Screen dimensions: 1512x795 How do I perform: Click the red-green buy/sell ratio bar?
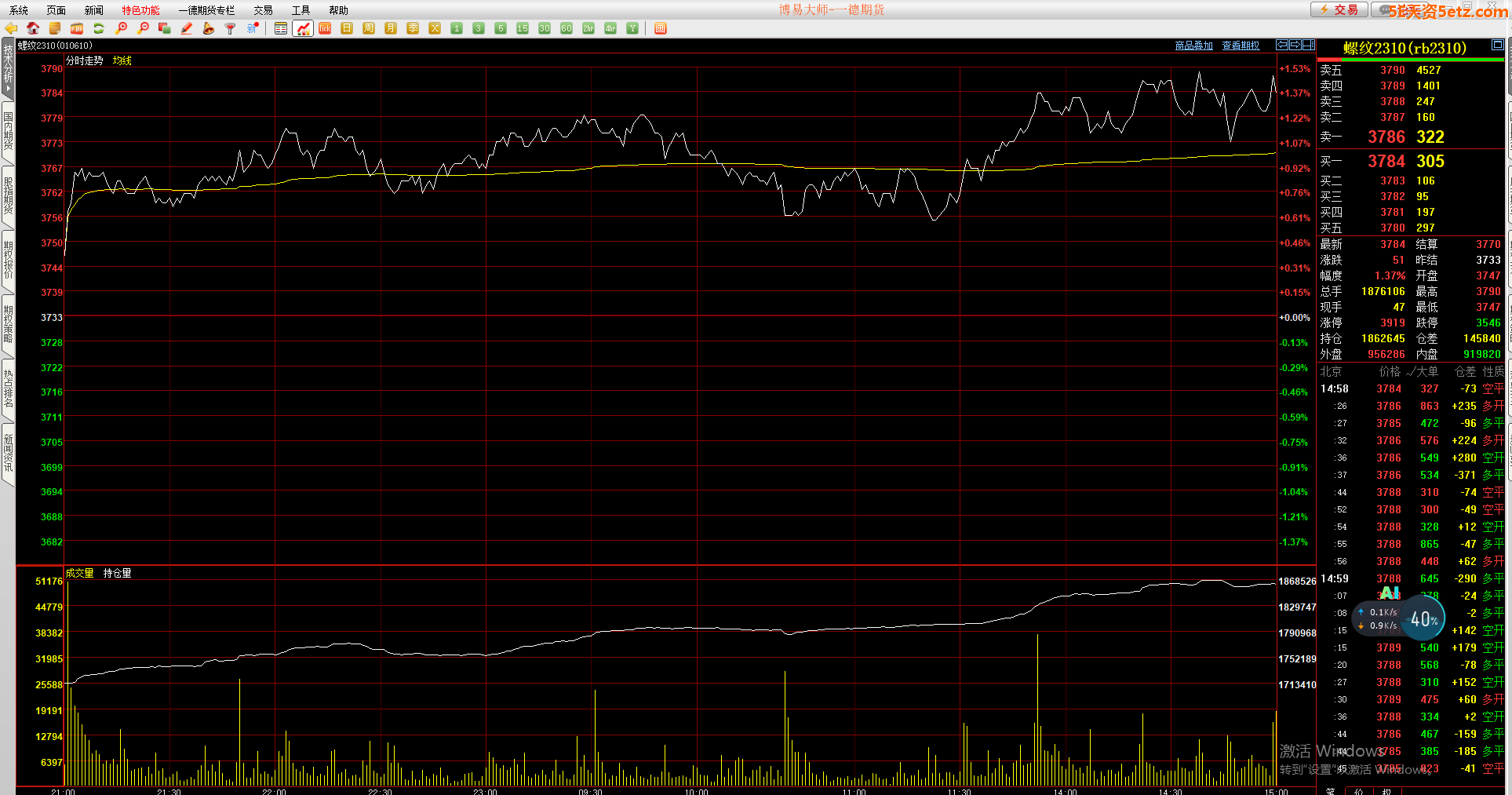click(x=1410, y=60)
